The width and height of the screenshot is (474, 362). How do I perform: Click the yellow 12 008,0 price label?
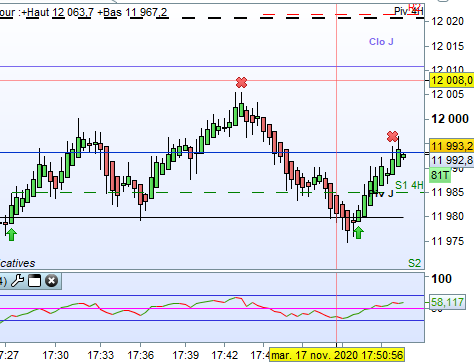(452, 80)
